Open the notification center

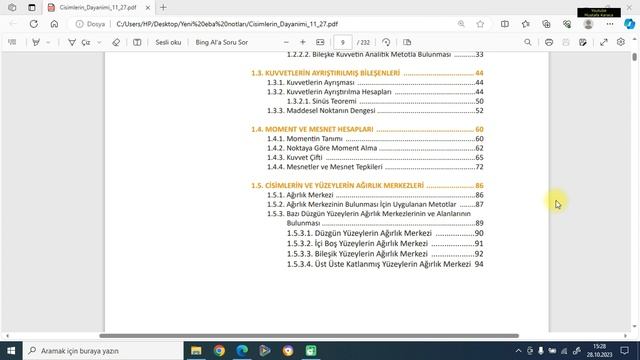(624, 351)
